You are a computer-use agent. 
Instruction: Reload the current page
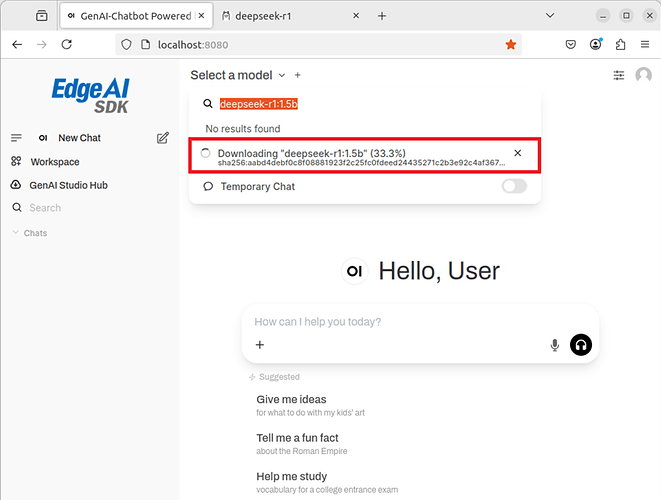[x=67, y=44]
